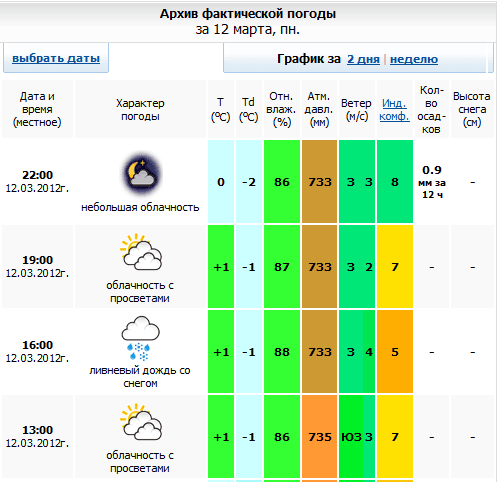Click the sun-and-clouds icon at 19:00
Image resolution: width=504 pixels, height=482 pixels.
(140, 252)
